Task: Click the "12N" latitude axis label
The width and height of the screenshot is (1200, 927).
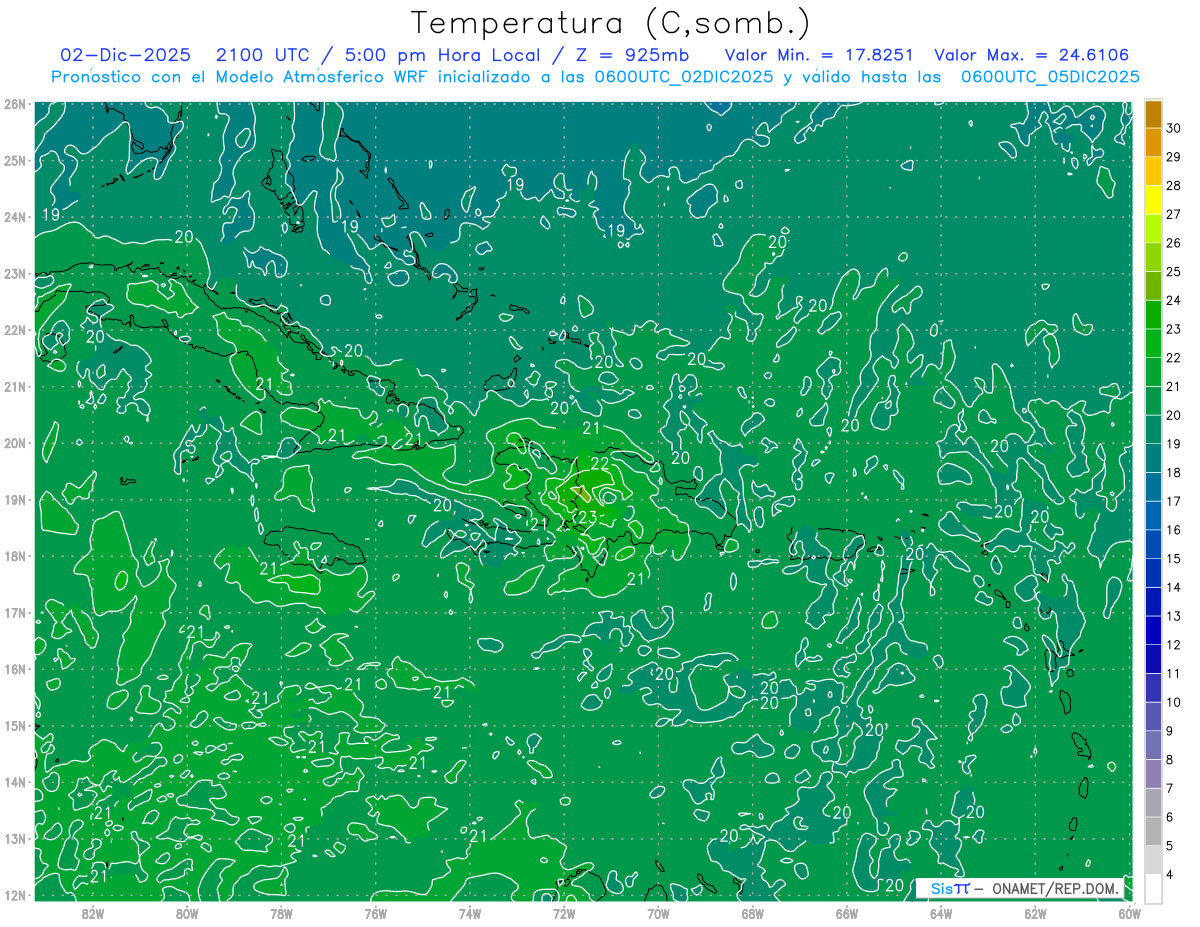Action: point(15,895)
